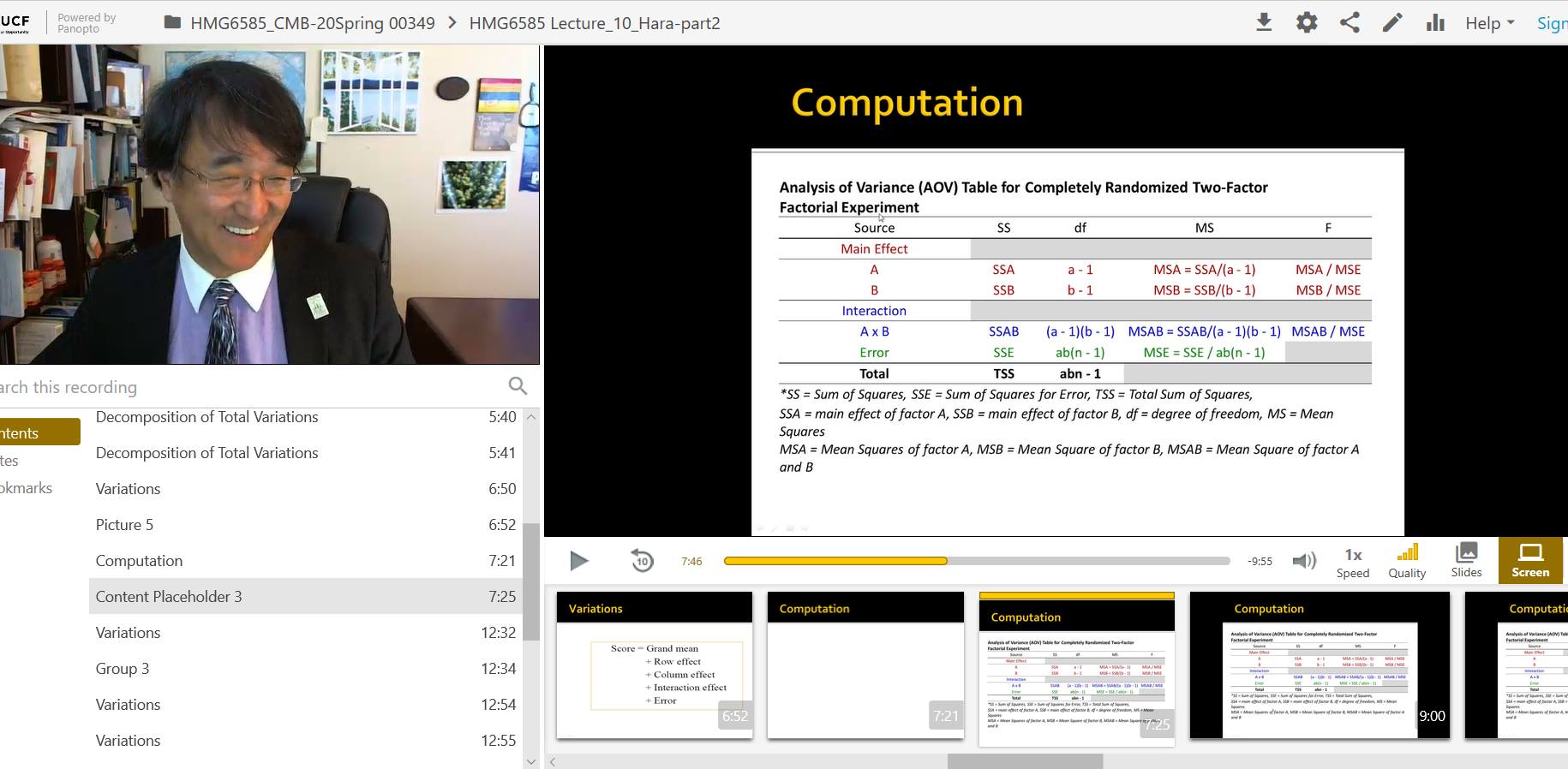Open the stats bar chart icon
Viewport: 1568px width, 769px height.
tap(1435, 23)
